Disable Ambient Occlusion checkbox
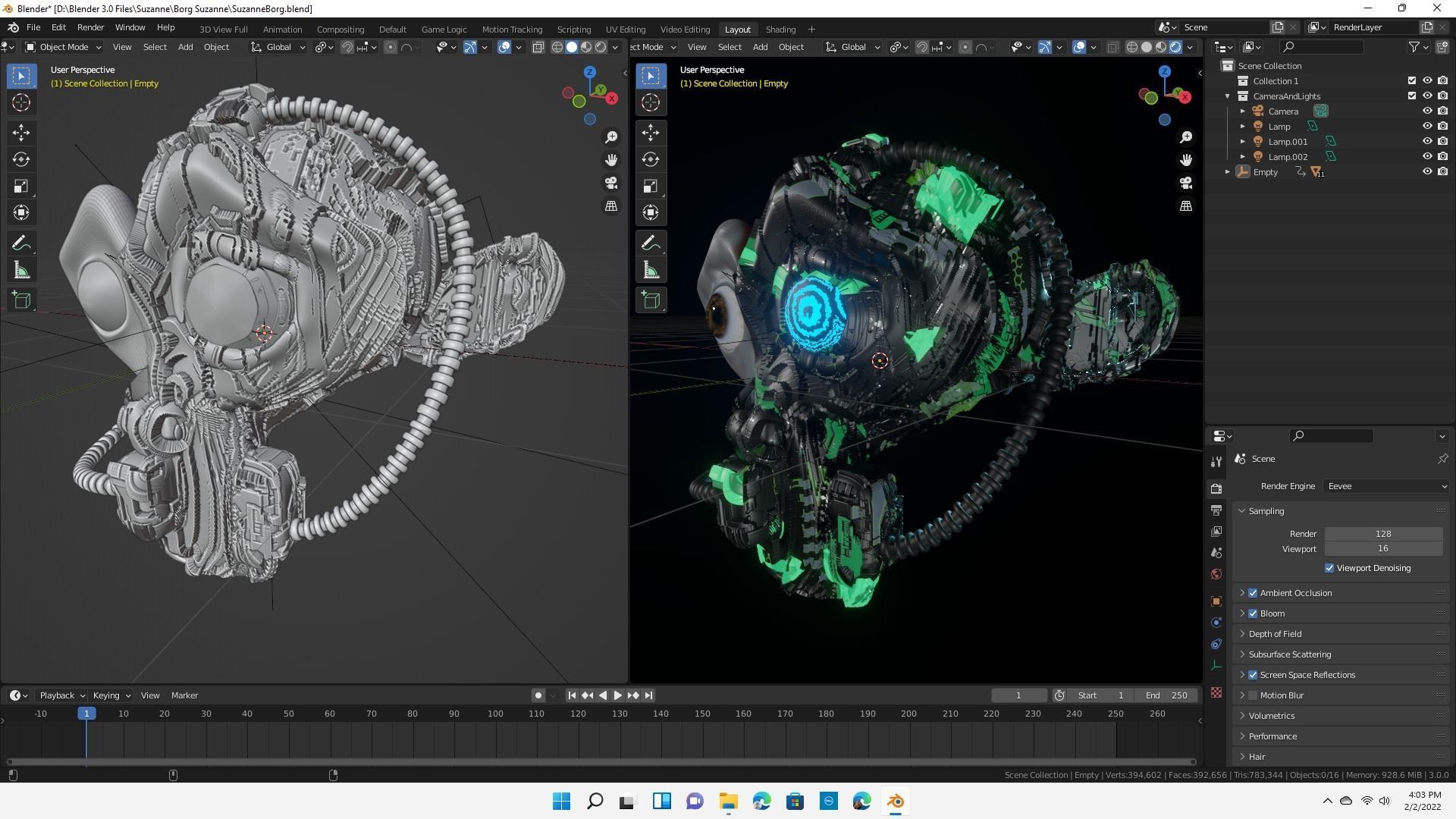The height and width of the screenshot is (819, 1456). click(x=1253, y=593)
